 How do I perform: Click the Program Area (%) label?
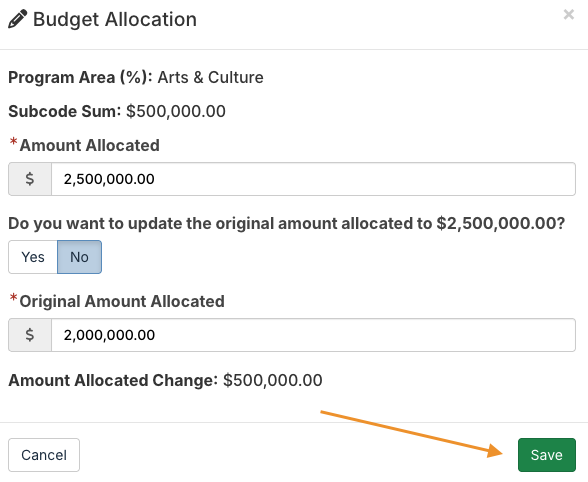(x=80, y=78)
